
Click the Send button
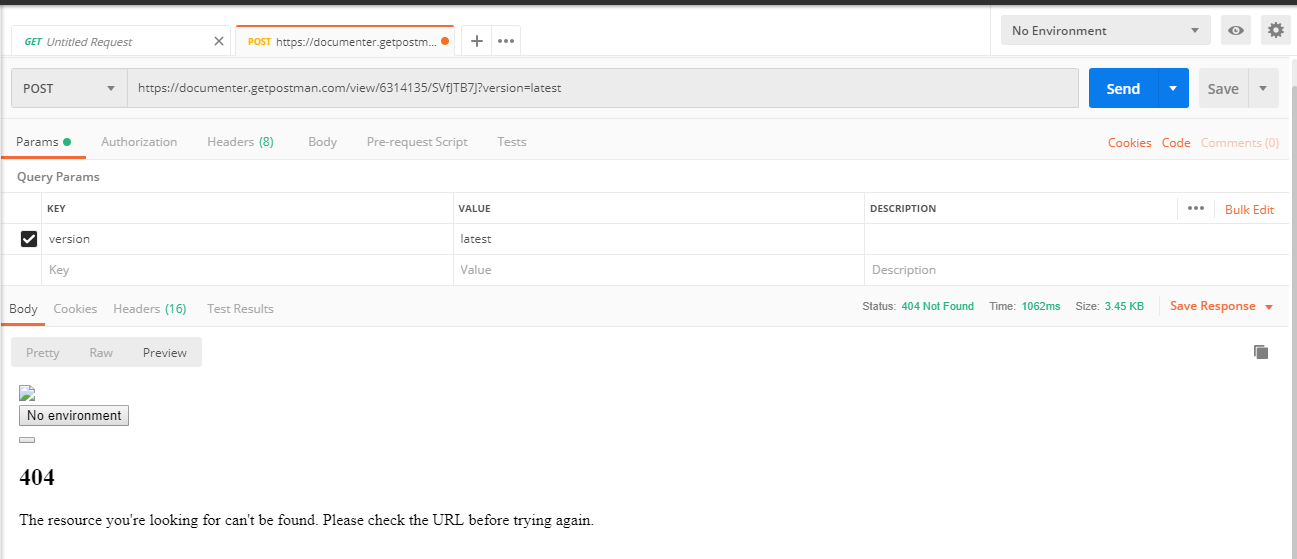point(1123,88)
